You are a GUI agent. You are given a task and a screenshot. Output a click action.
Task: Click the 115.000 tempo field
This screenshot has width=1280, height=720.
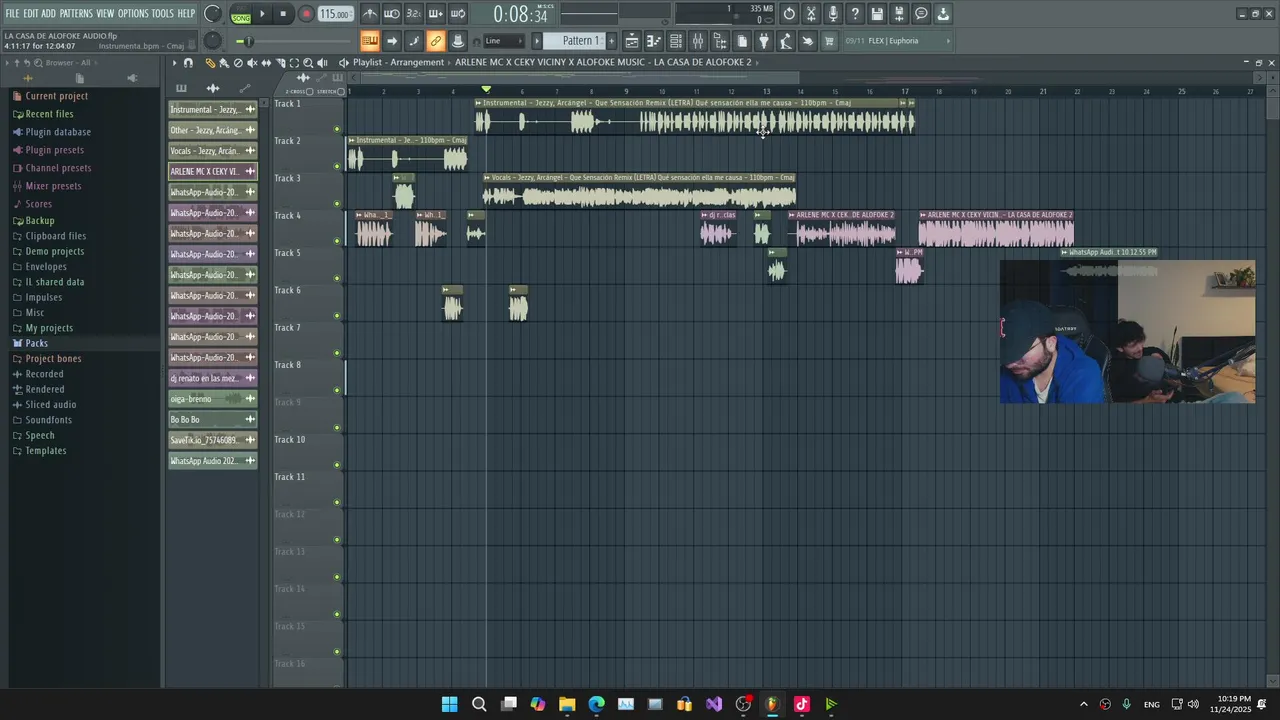pyautogui.click(x=335, y=14)
